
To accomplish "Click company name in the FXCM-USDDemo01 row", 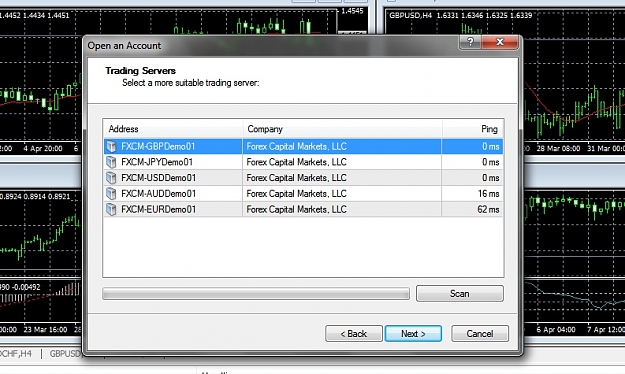I will coord(297,178).
